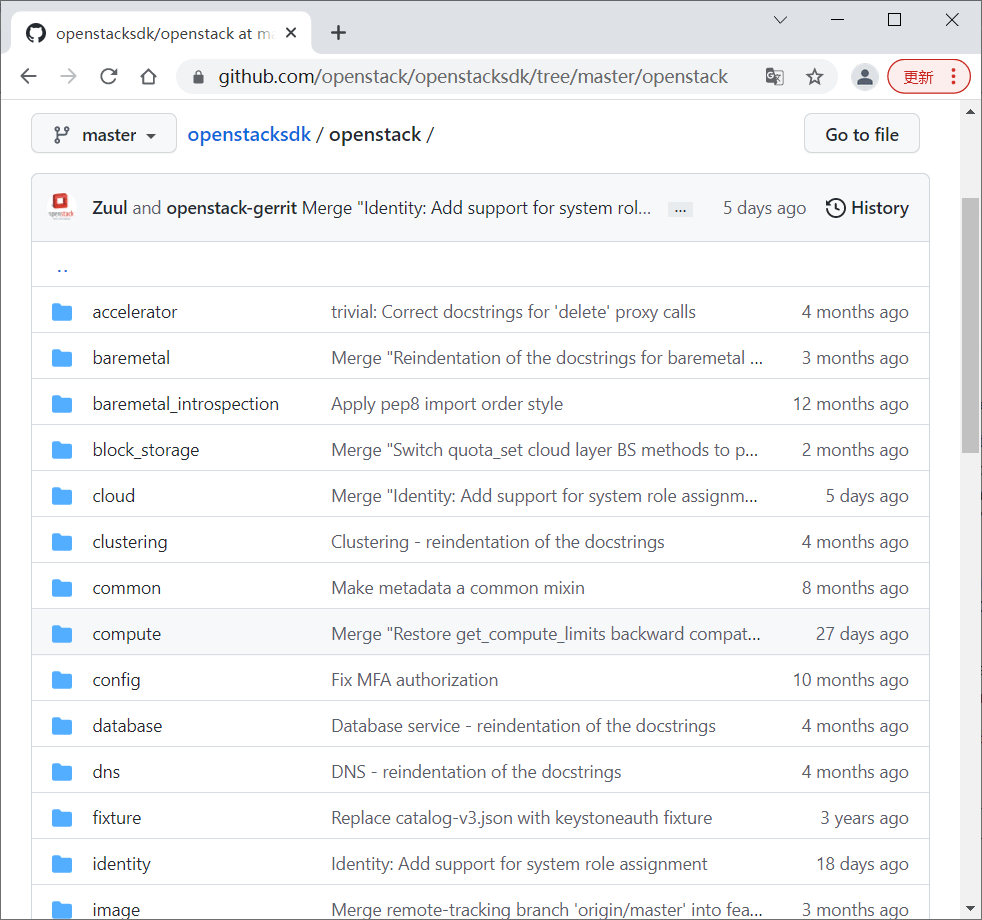Open the compute folder icon
982x920 pixels.
pyautogui.click(x=62, y=634)
